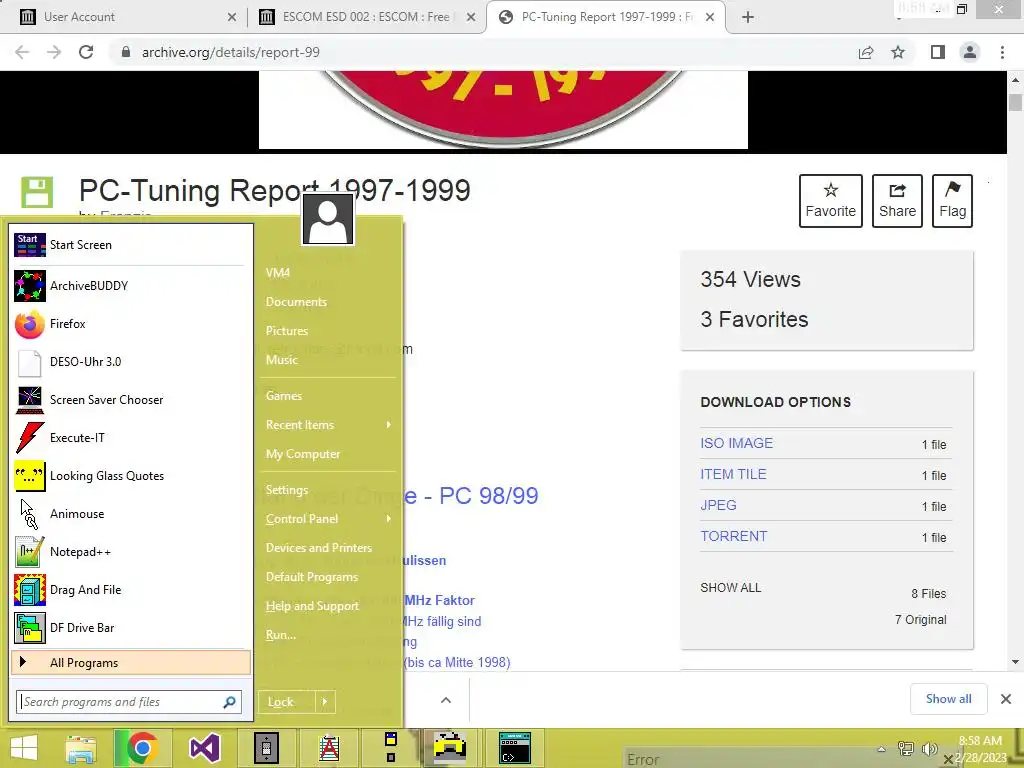Reload the archive.org page

point(86,52)
